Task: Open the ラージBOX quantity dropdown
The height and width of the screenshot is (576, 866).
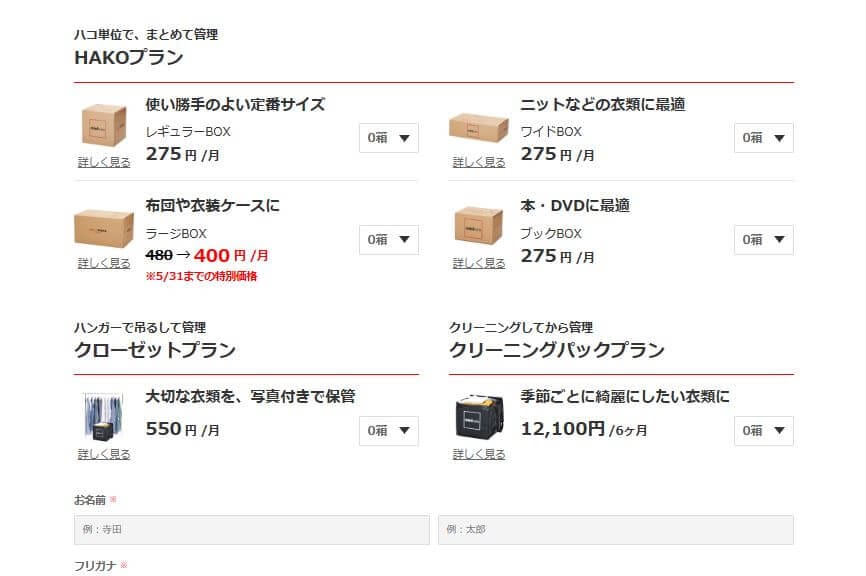Action: point(389,240)
